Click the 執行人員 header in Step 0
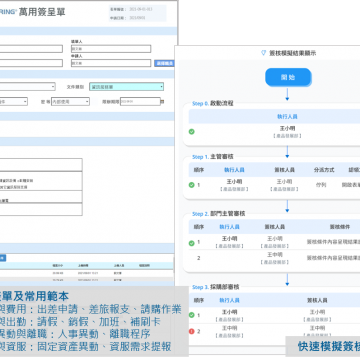360x360 pixels. click(x=287, y=117)
